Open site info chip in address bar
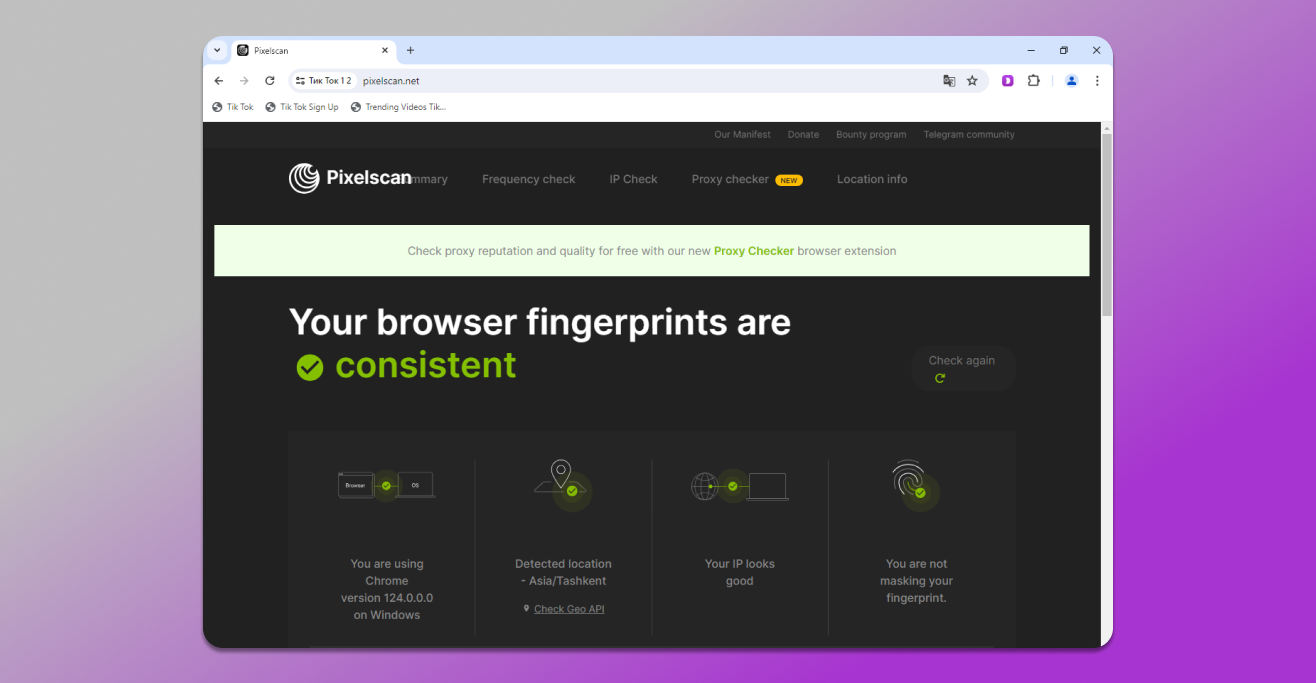Image resolution: width=1316 pixels, height=683 pixels. click(323, 81)
